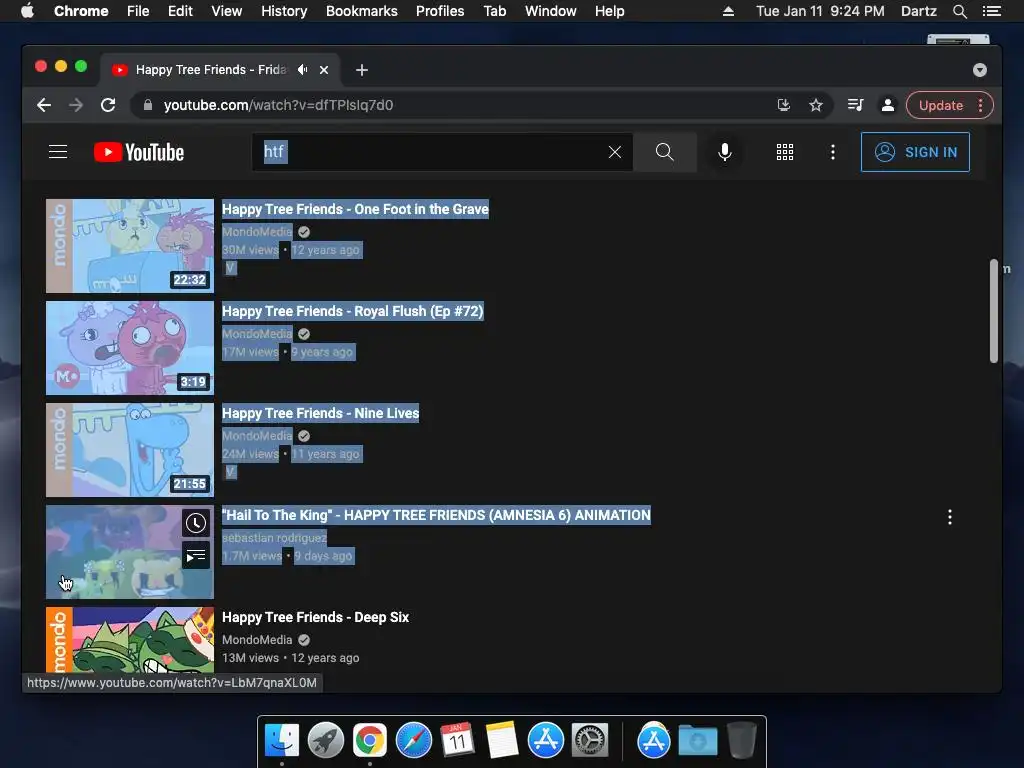The width and height of the screenshot is (1024, 768).
Task: Visit MondoMedia channel under One Foot in the Grave
Action: (x=257, y=231)
